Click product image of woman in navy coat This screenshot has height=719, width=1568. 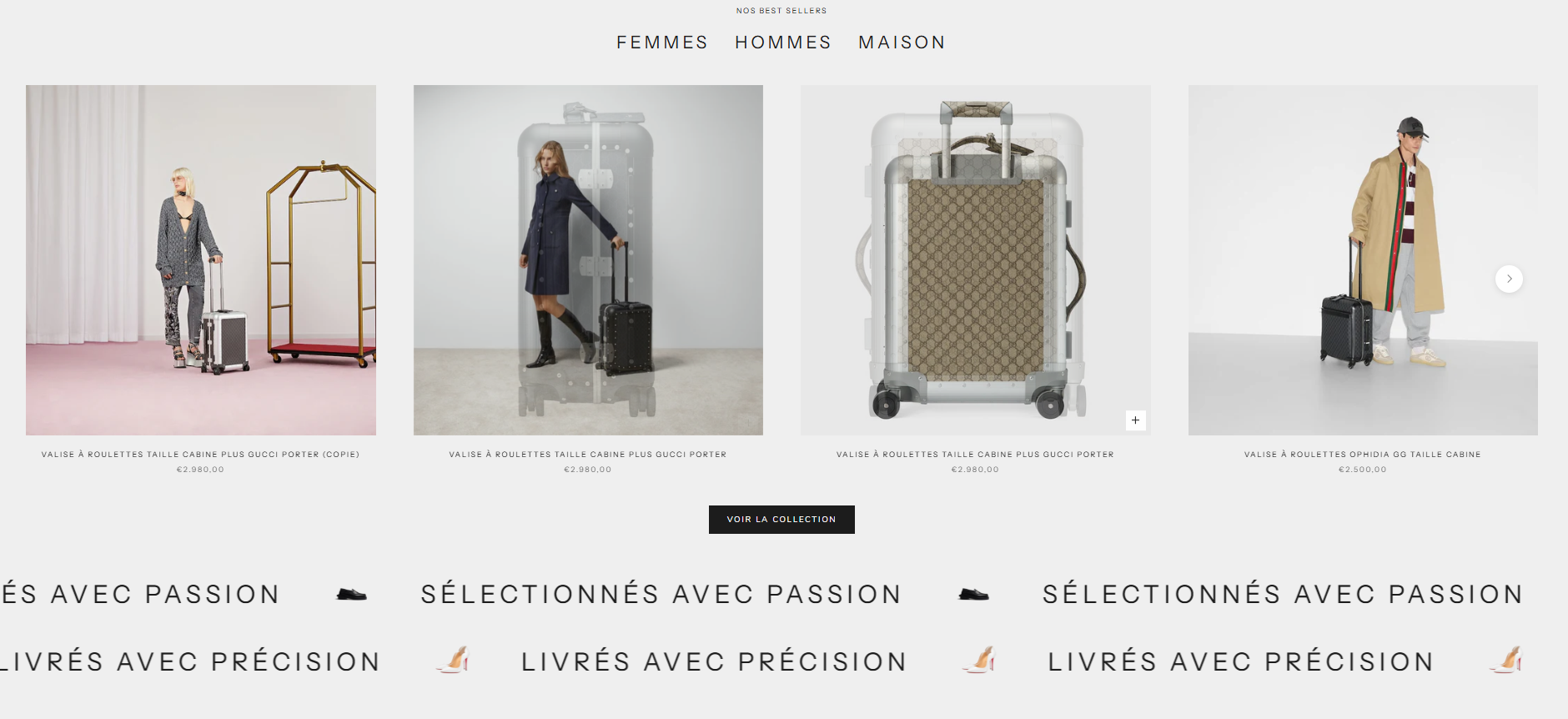coord(588,260)
